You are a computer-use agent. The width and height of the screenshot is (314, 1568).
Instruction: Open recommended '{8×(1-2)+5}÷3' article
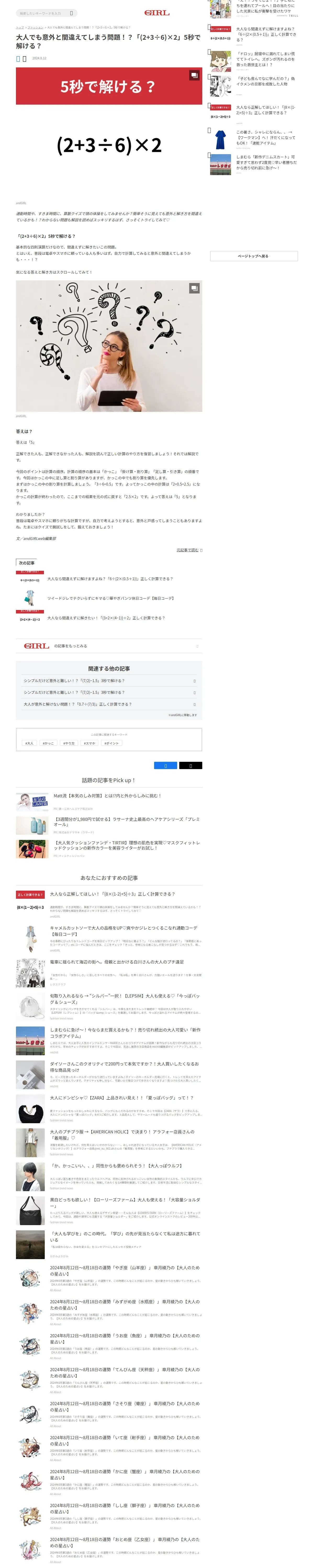(112, 894)
